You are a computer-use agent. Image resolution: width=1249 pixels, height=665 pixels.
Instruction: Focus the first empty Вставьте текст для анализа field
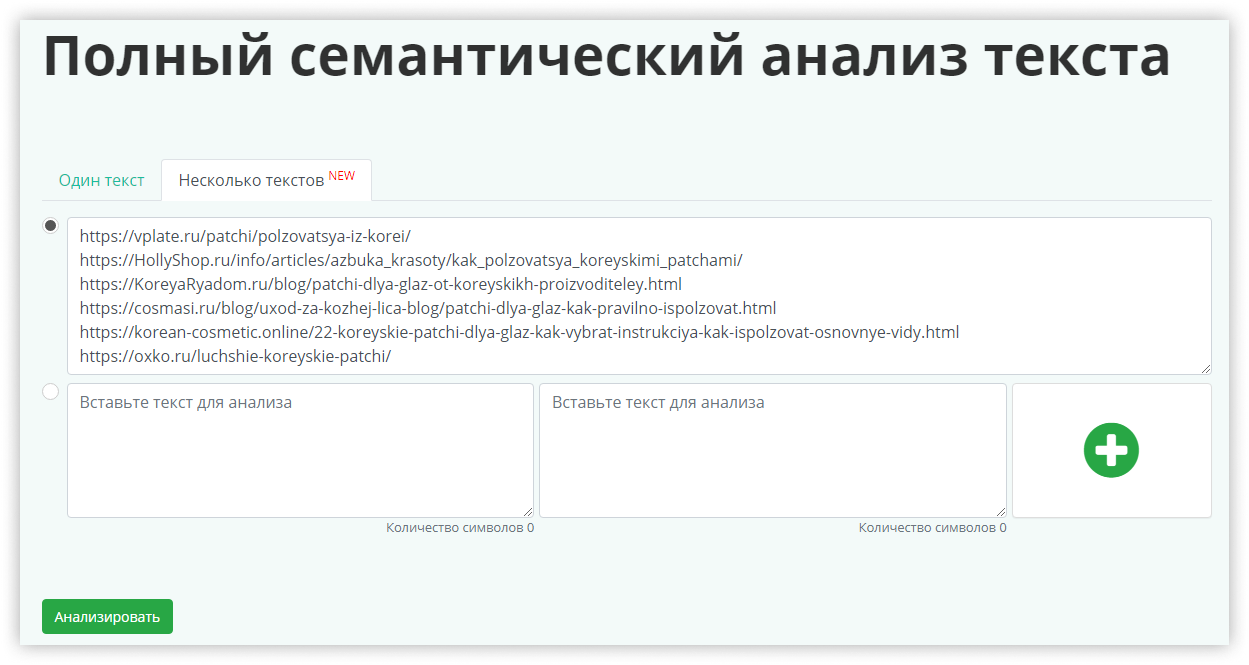pyautogui.click(x=300, y=450)
